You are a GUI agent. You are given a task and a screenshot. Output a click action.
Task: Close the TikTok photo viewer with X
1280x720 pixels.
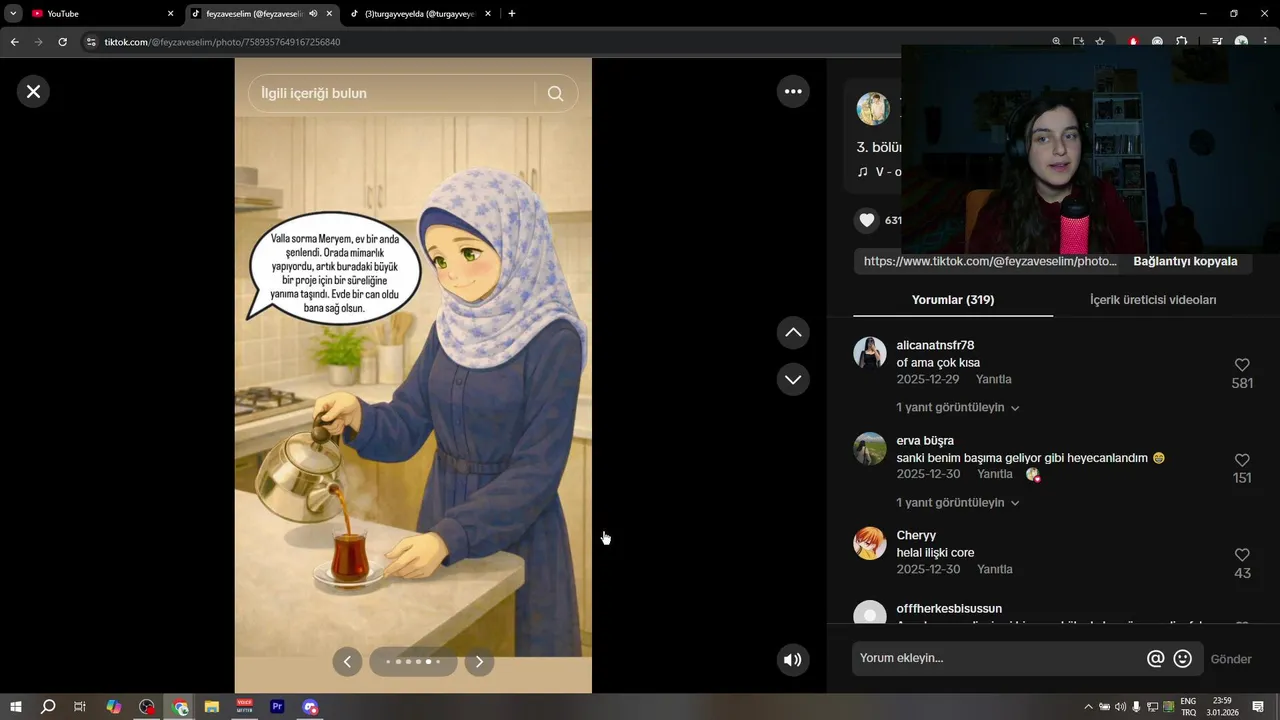33,91
